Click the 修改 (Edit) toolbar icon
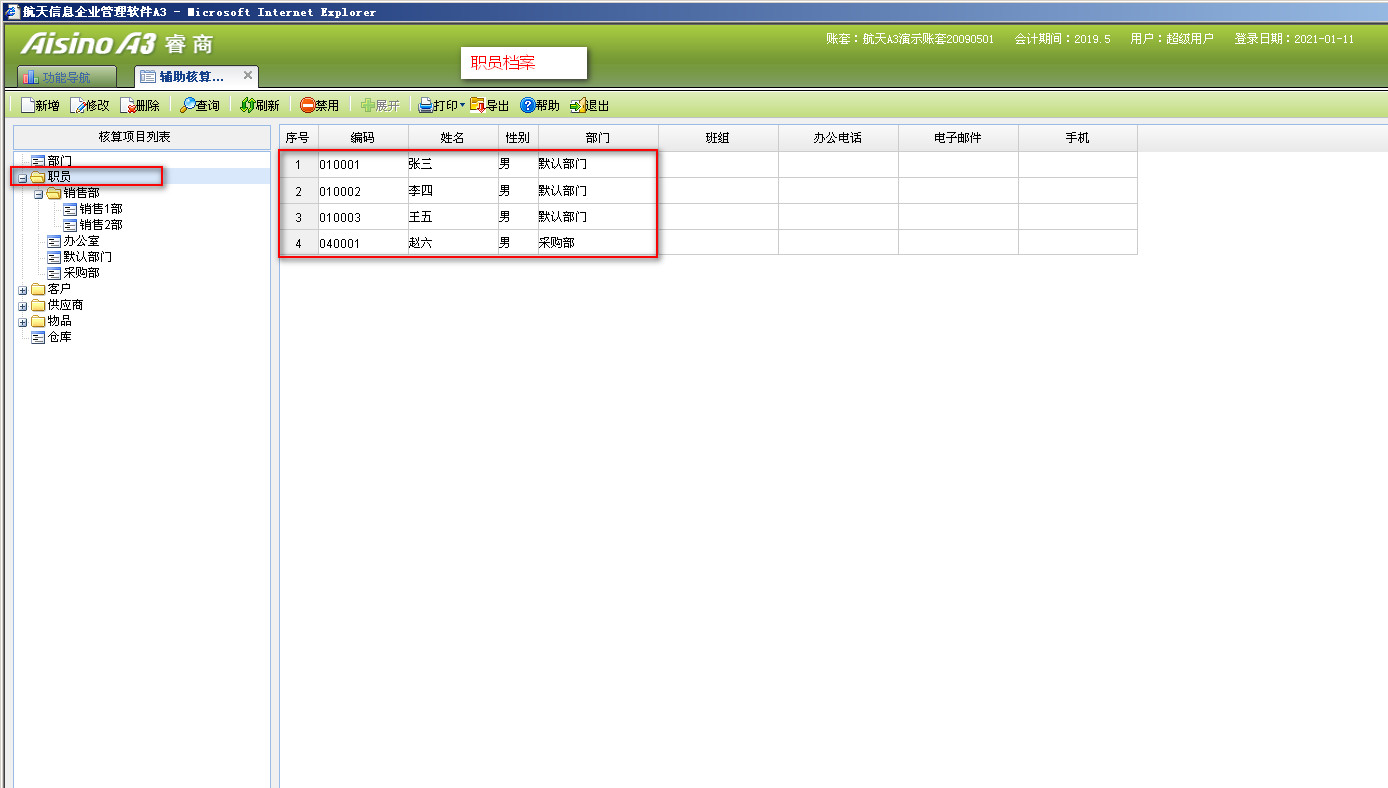Viewport: 1388px width, 788px height. click(x=78, y=105)
